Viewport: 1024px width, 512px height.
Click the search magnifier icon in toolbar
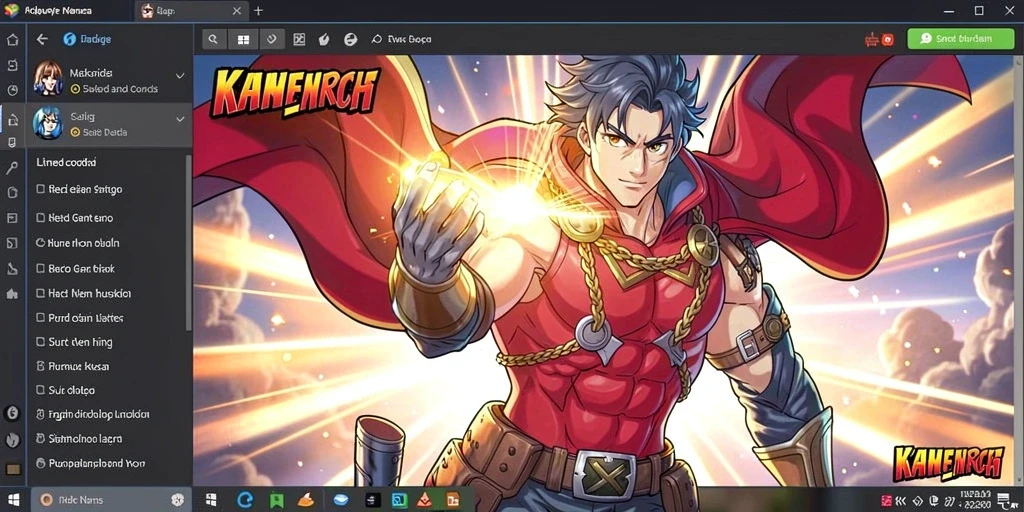[x=213, y=39]
